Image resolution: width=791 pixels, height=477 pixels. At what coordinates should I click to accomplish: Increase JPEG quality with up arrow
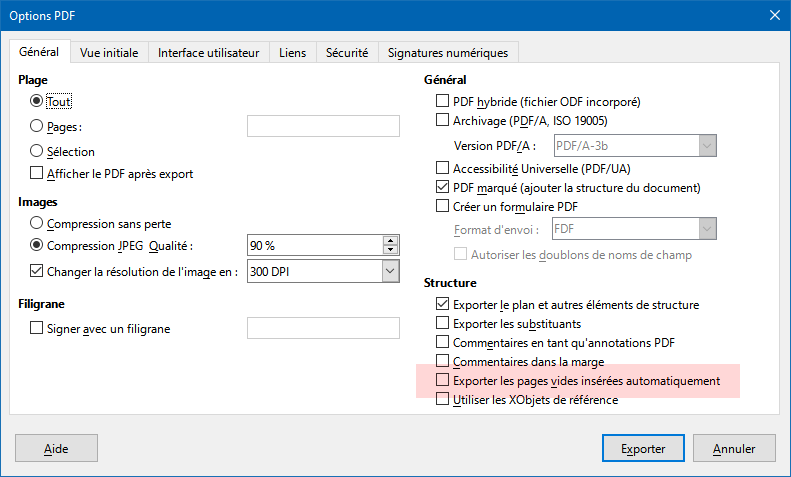[x=390, y=241]
